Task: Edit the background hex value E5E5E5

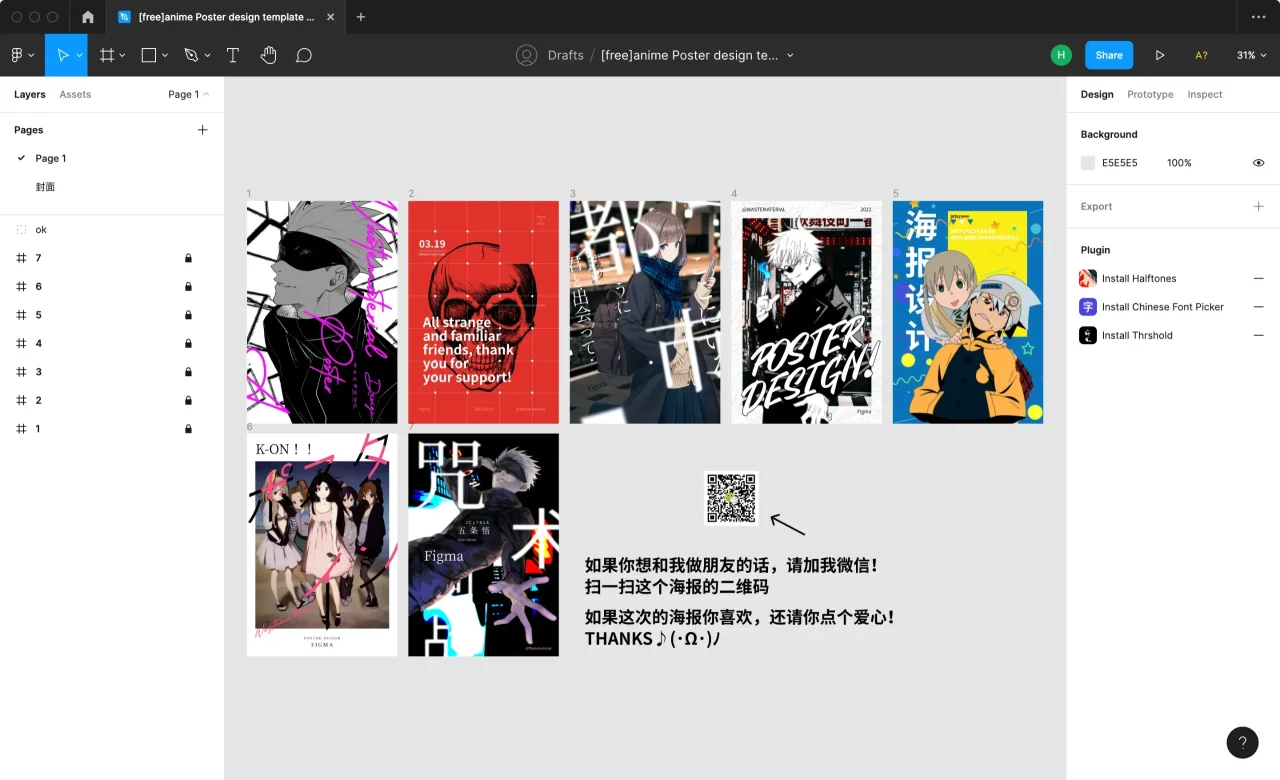Action: [x=1120, y=163]
